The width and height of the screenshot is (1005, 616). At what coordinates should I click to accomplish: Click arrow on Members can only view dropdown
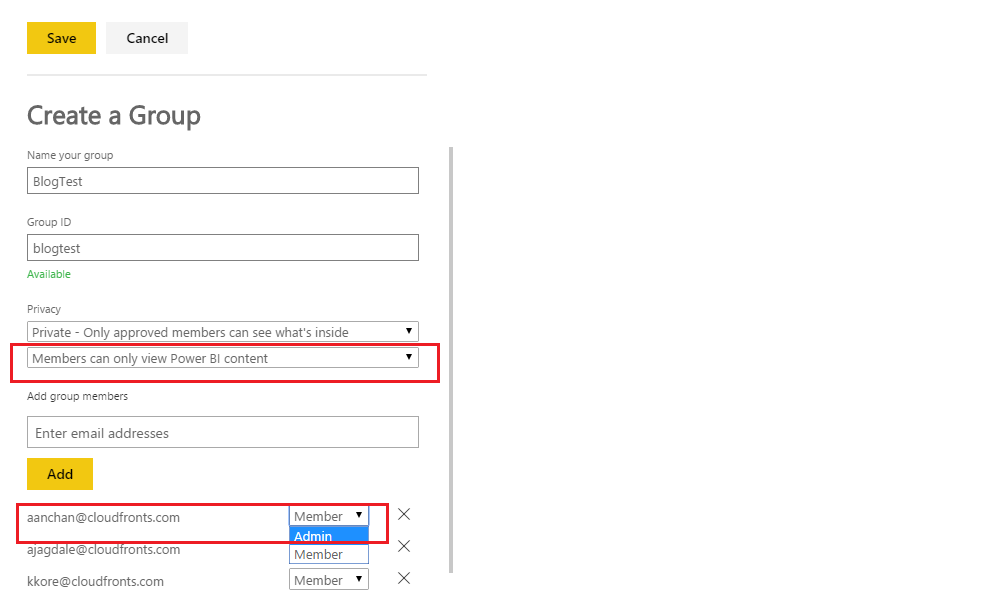pyautogui.click(x=408, y=357)
